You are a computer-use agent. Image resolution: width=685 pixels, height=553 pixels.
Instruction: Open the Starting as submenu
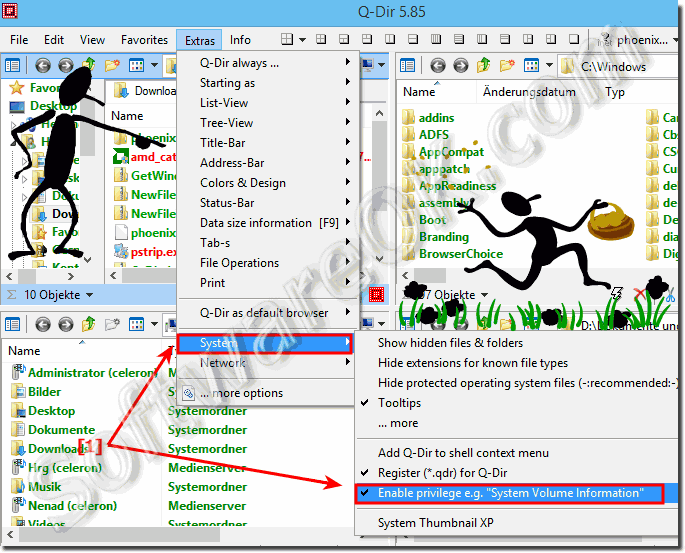pos(268,83)
